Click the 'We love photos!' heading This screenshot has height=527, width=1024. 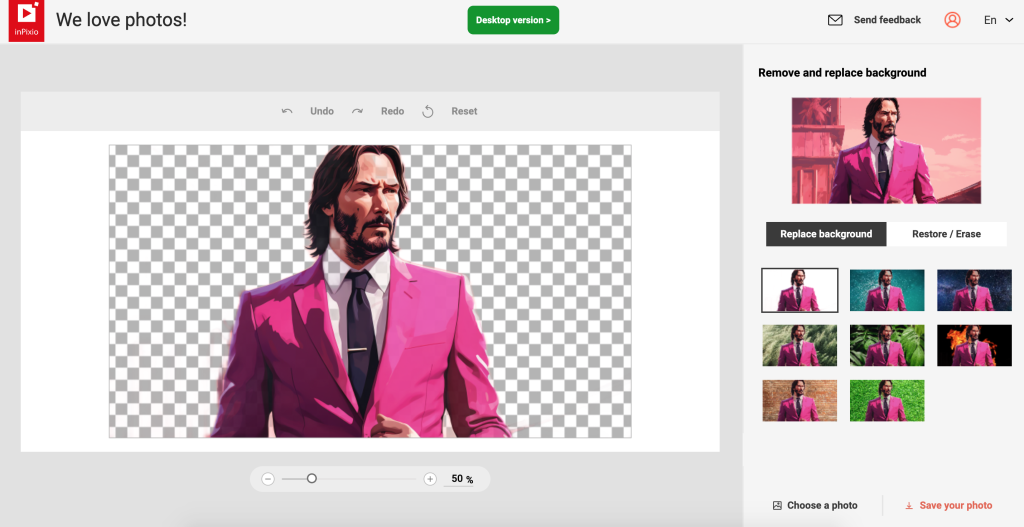121,20
